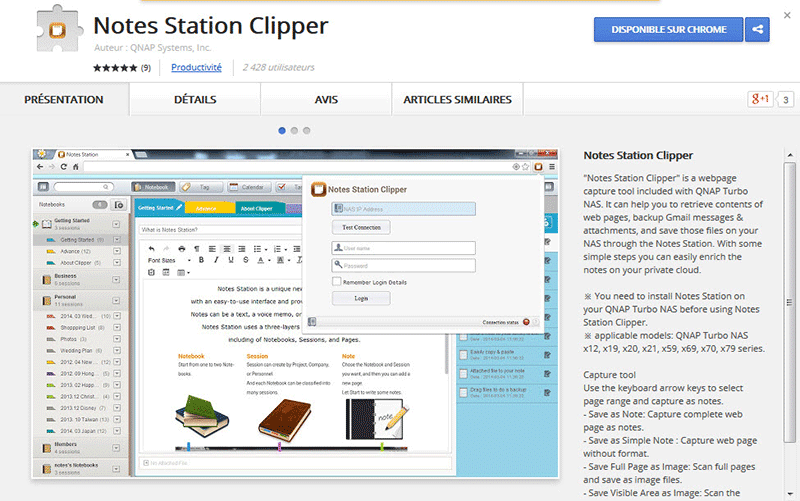This screenshot has height=501, width=800.
Task: Open the Font Sizes dropdown
Action: (169, 260)
